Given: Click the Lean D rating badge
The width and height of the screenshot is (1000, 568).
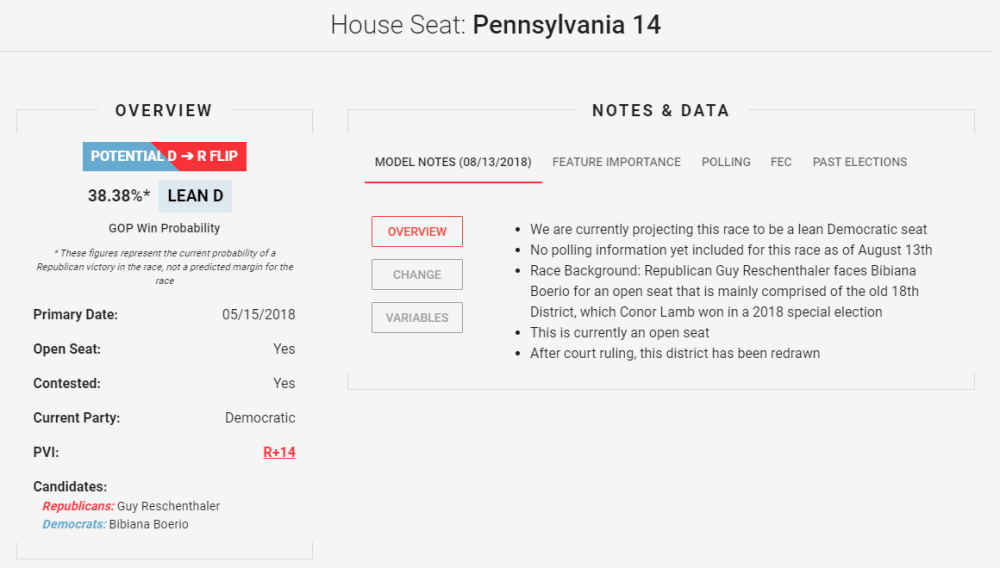Looking at the screenshot, I should (x=195, y=197).
